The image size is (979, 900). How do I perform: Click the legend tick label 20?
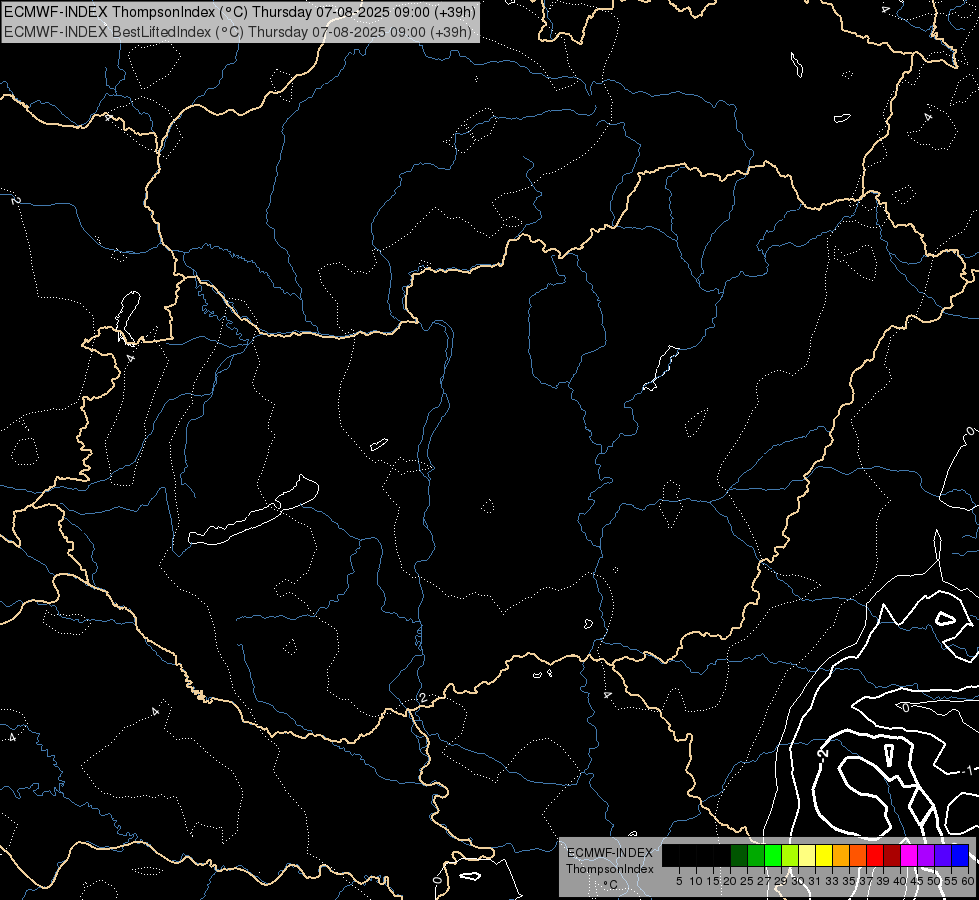pyautogui.click(x=731, y=881)
